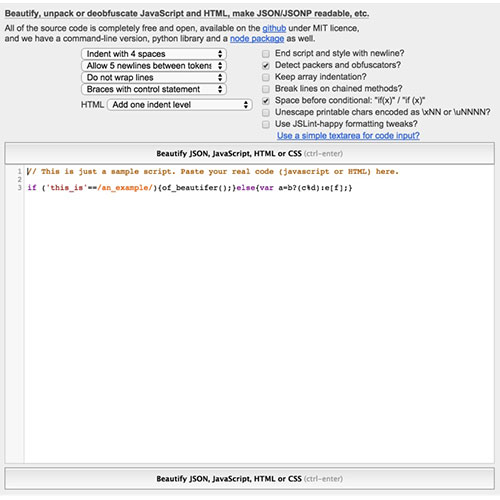
Task: Open Allow 5 newlines between tokens dropdown
Action: (x=154, y=66)
